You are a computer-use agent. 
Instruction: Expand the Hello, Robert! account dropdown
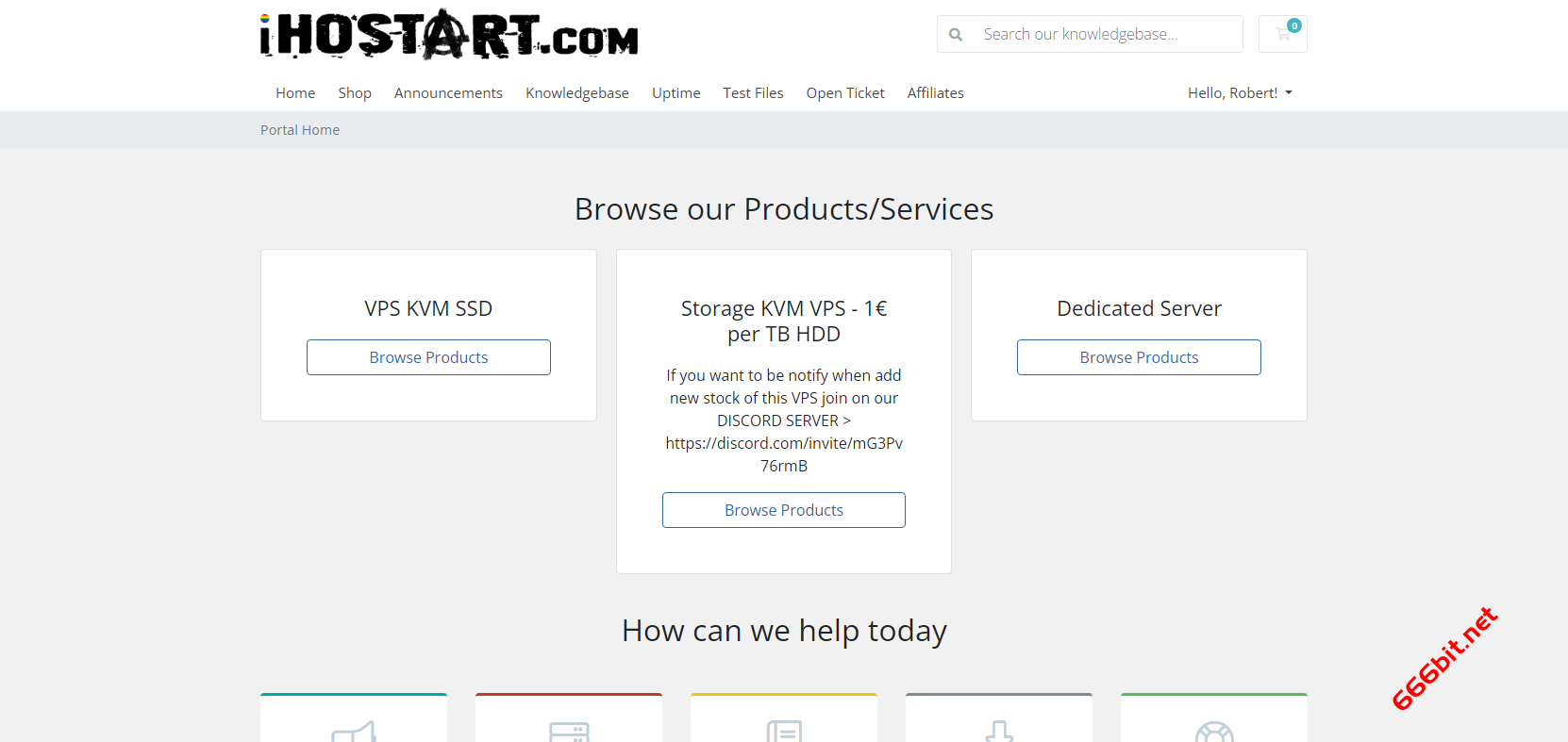pyautogui.click(x=1239, y=92)
